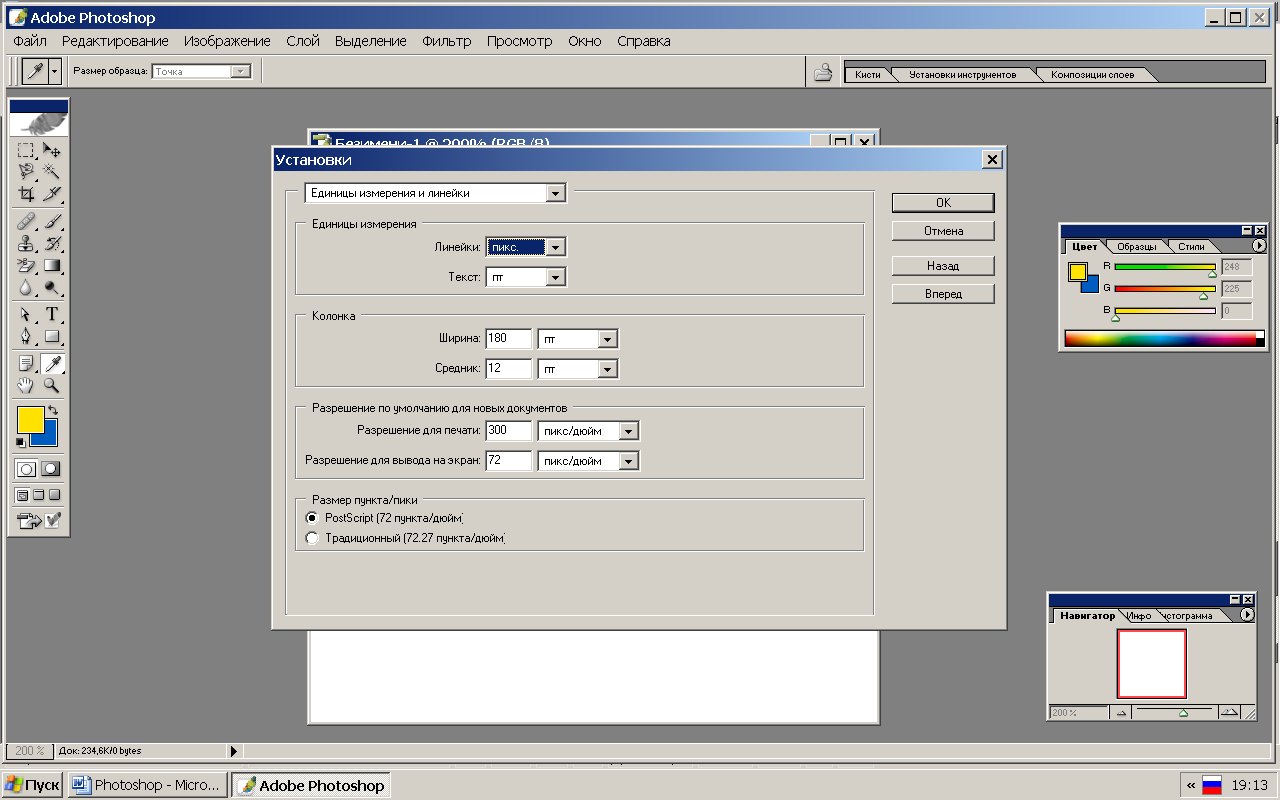
Task: Click the Разрешение для печати value field
Action: coord(508,431)
